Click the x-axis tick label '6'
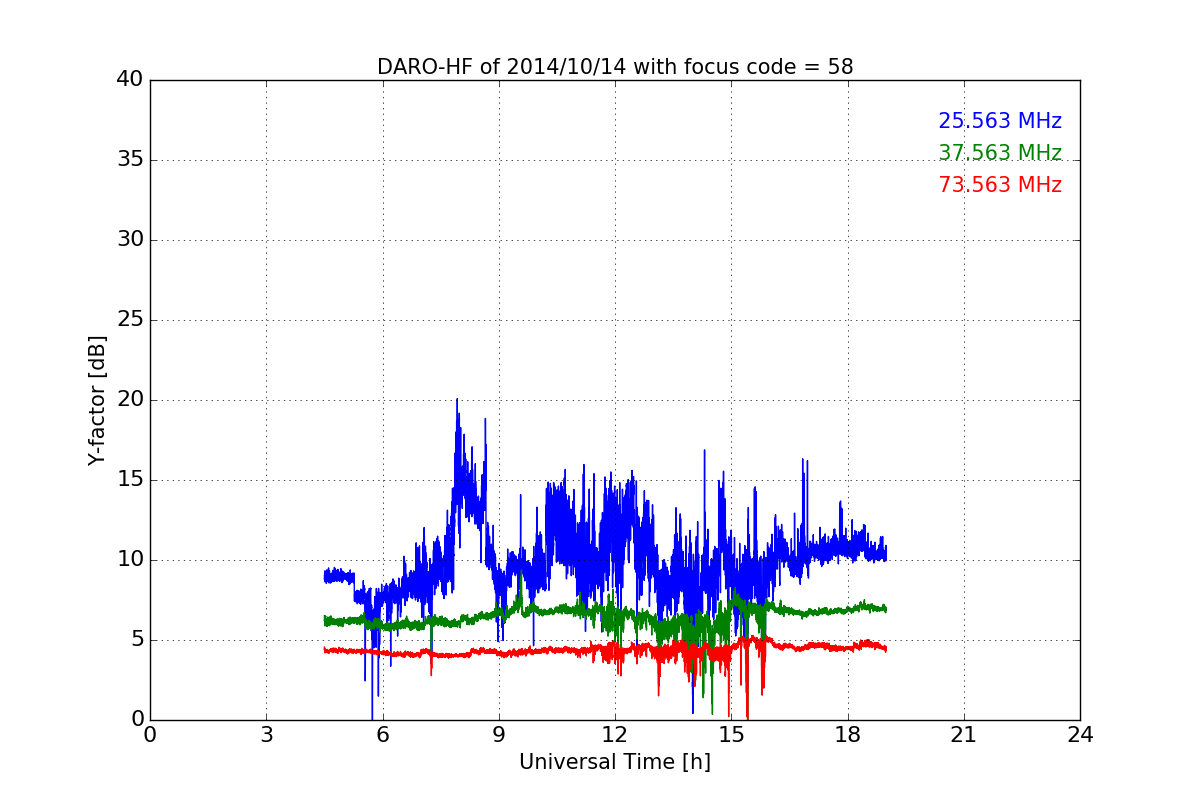1200x800 pixels. click(382, 734)
